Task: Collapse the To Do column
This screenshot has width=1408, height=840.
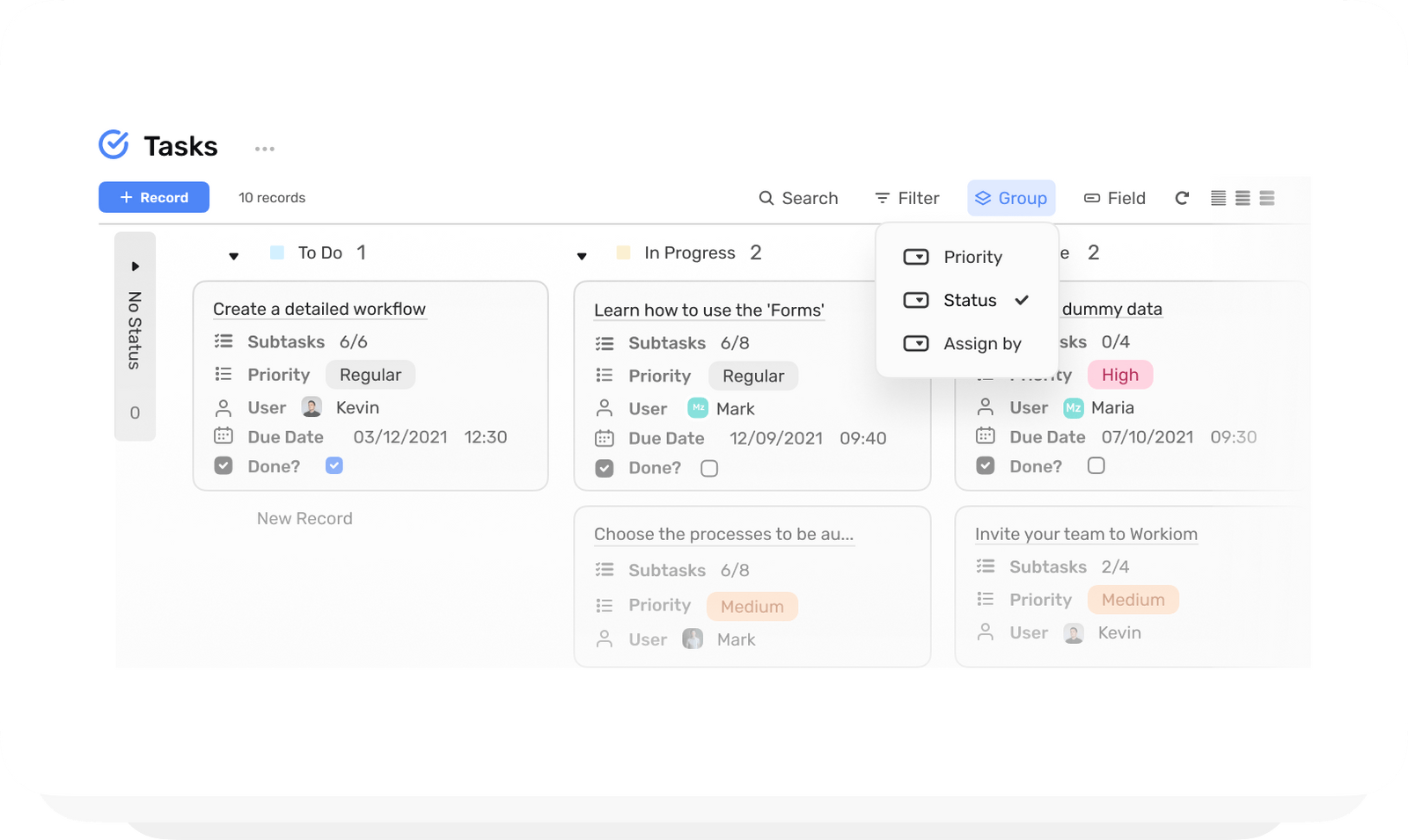Action: (x=234, y=256)
